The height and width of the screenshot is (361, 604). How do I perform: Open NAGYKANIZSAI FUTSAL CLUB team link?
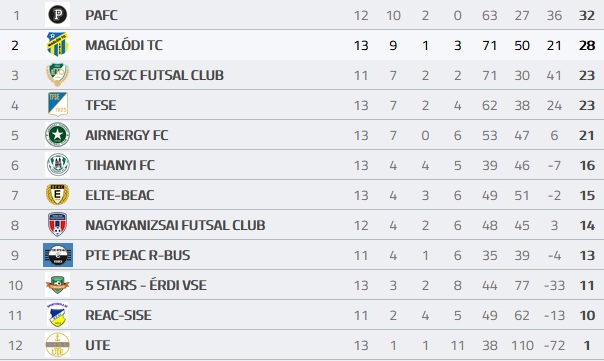[175, 225]
